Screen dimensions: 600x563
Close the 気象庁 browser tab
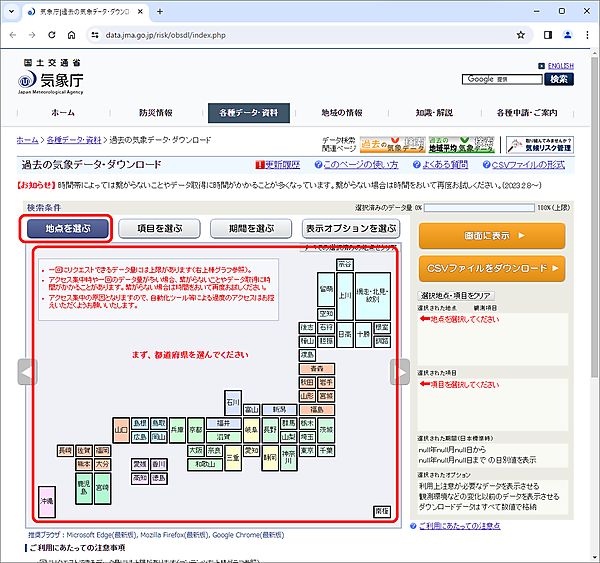(140, 11)
